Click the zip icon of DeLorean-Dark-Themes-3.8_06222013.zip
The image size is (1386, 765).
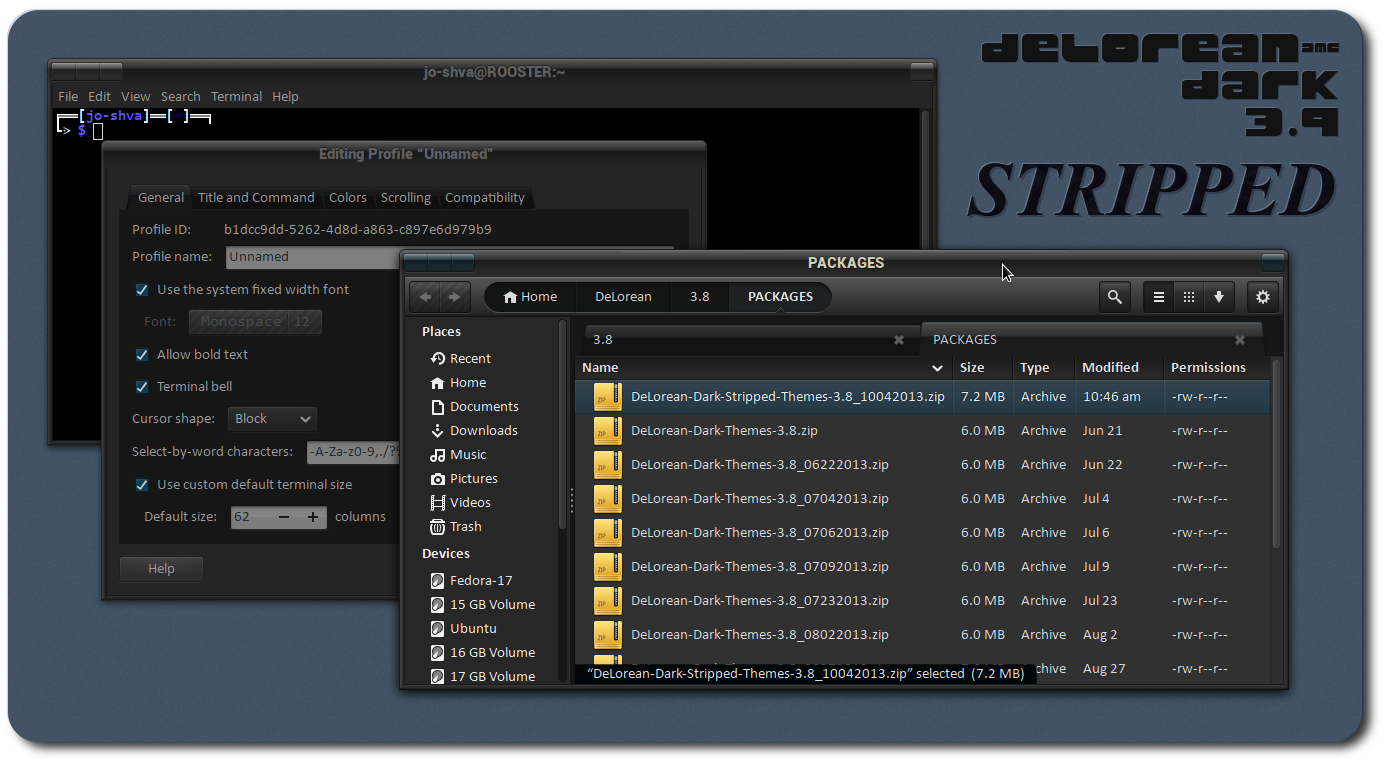pos(608,465)
